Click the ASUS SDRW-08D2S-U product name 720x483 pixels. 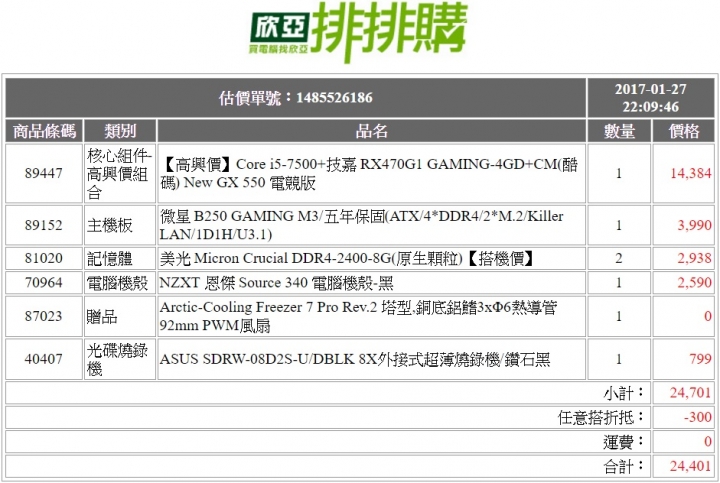click(x=355, y=359)
